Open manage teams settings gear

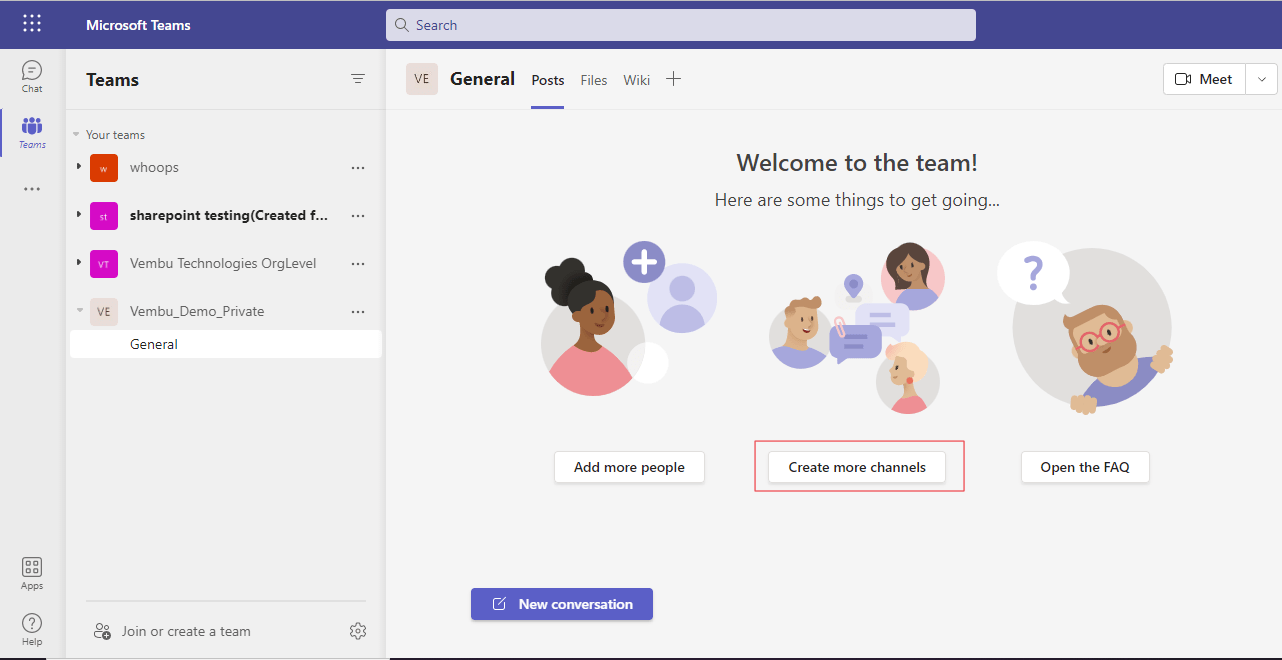358,631
